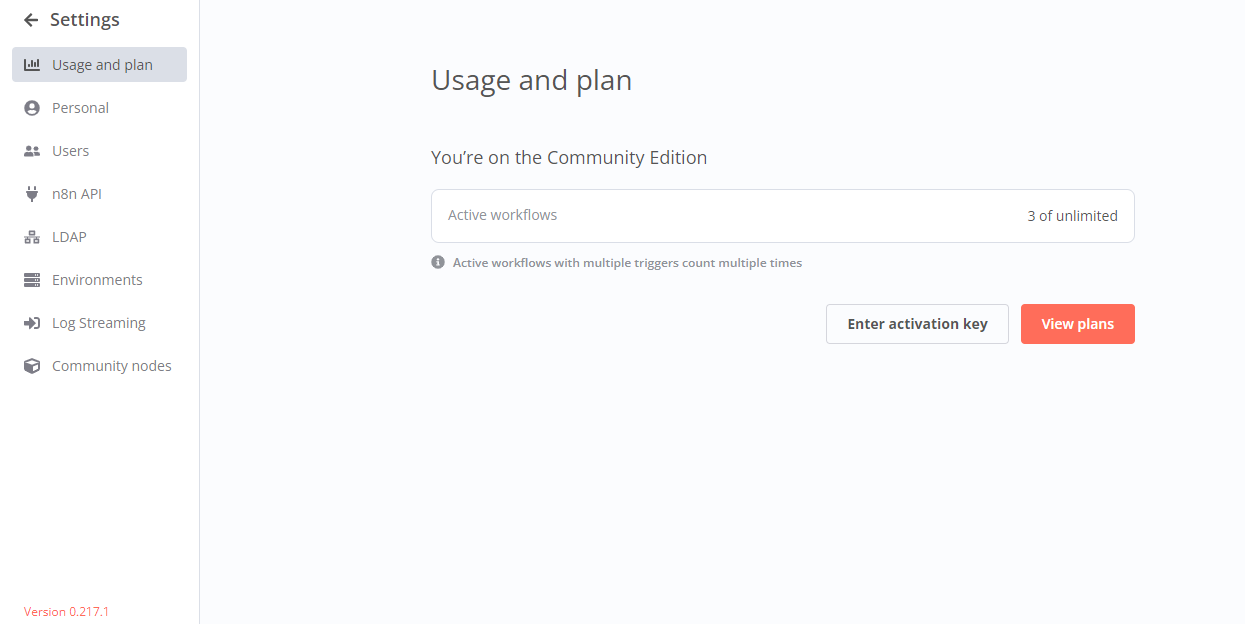Select the Community nodes menu label

click(x=112, y=366)
